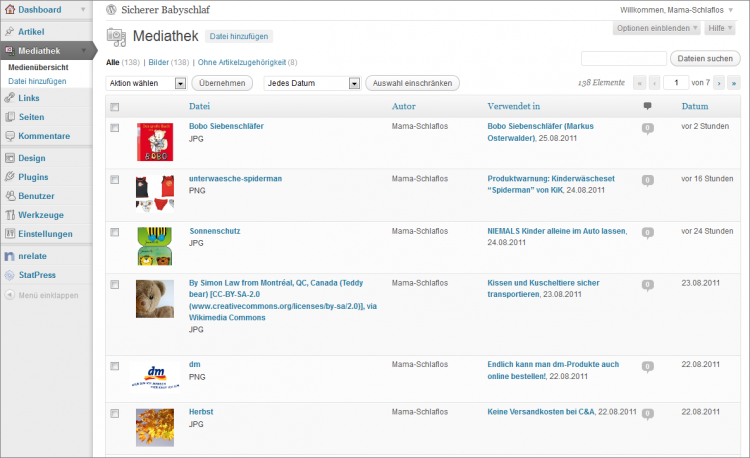Tick the checkbox for Bobo Siebenschläfer
Image resolution: width=750 pixels, height=458 pixels.
[114, 128]
